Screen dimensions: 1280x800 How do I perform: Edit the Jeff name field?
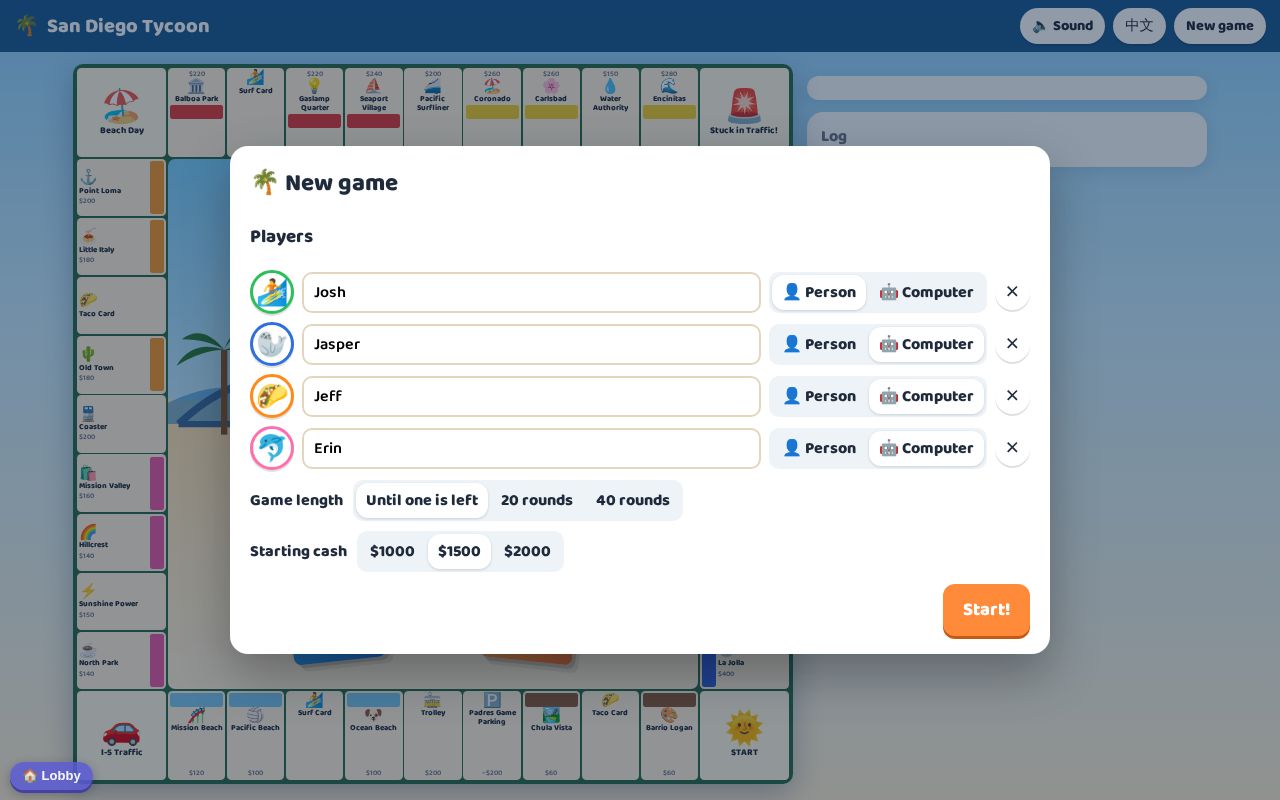point(531,396)
